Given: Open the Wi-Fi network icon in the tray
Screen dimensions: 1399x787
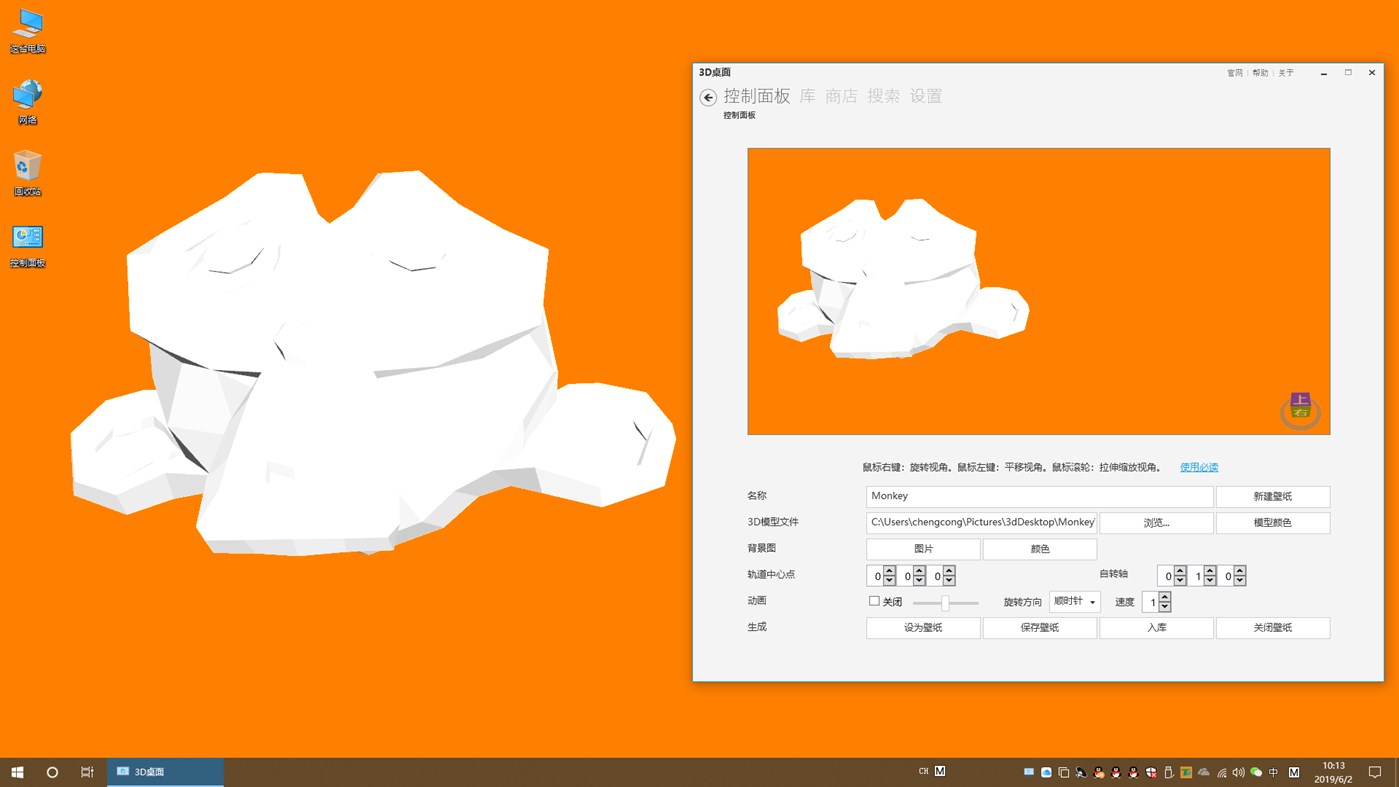Looking at the screenshot, I should tap(1221, 771).
